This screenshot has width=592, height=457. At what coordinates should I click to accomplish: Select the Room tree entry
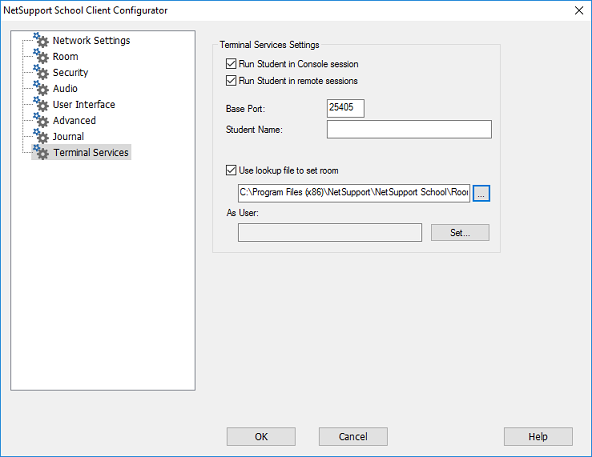point(65,57)
